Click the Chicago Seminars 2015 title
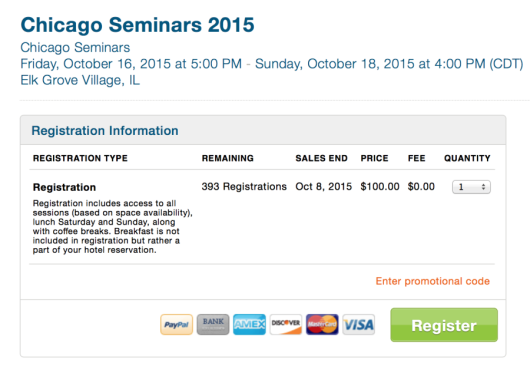Image resolution: width=530 pixels, height=366 pixels. coord(137,25)
